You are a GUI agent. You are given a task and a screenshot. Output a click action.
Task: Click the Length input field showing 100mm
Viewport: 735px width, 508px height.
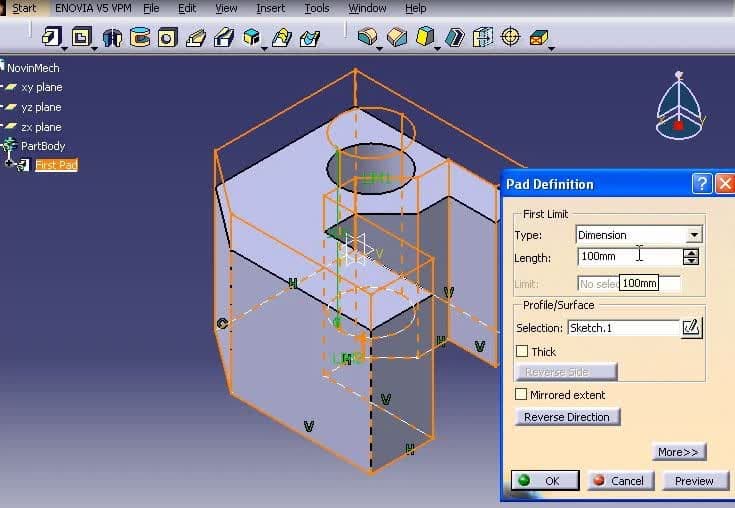coord(630,256)
